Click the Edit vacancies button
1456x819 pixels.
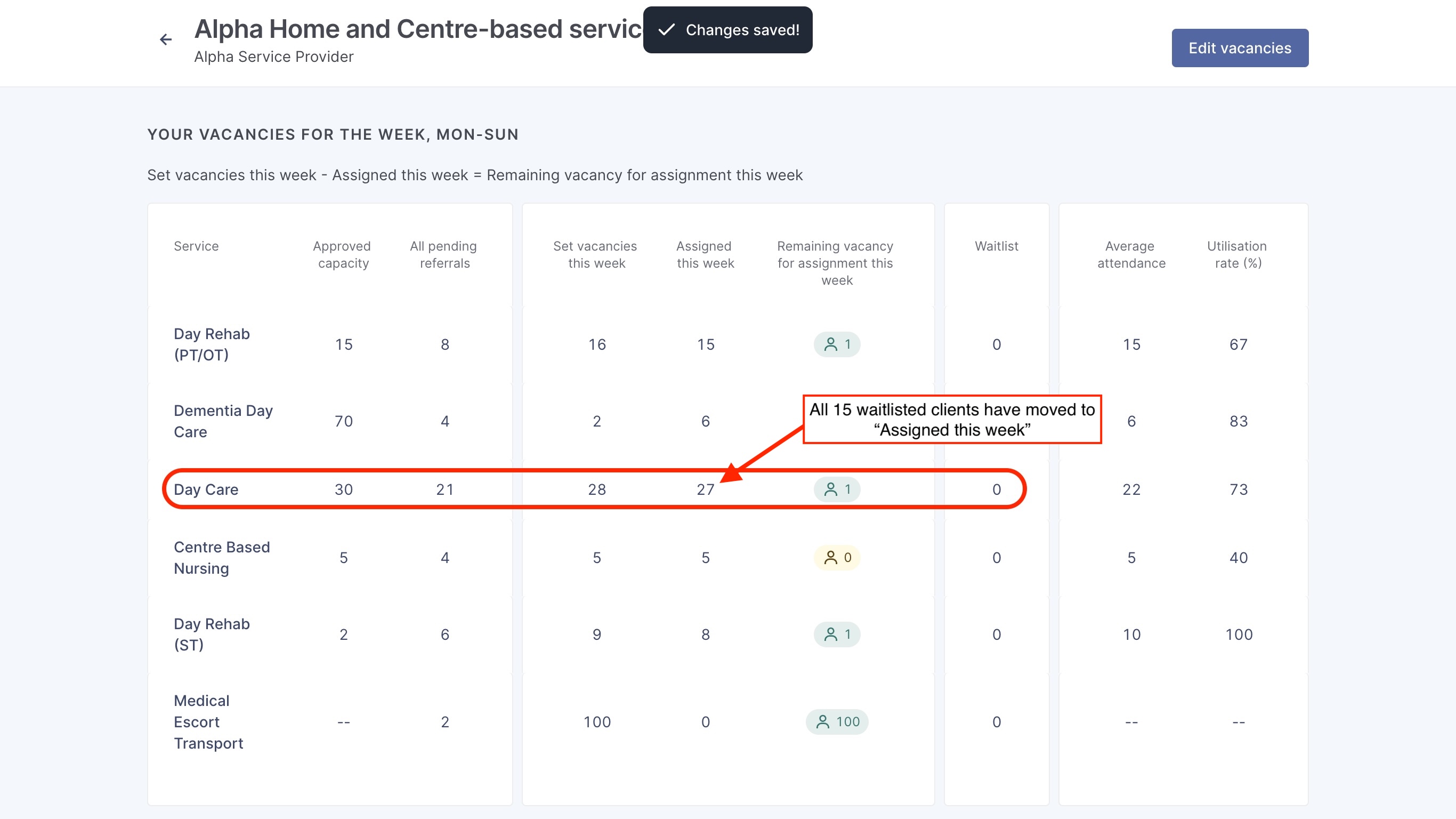click(x=1240, y=48)
